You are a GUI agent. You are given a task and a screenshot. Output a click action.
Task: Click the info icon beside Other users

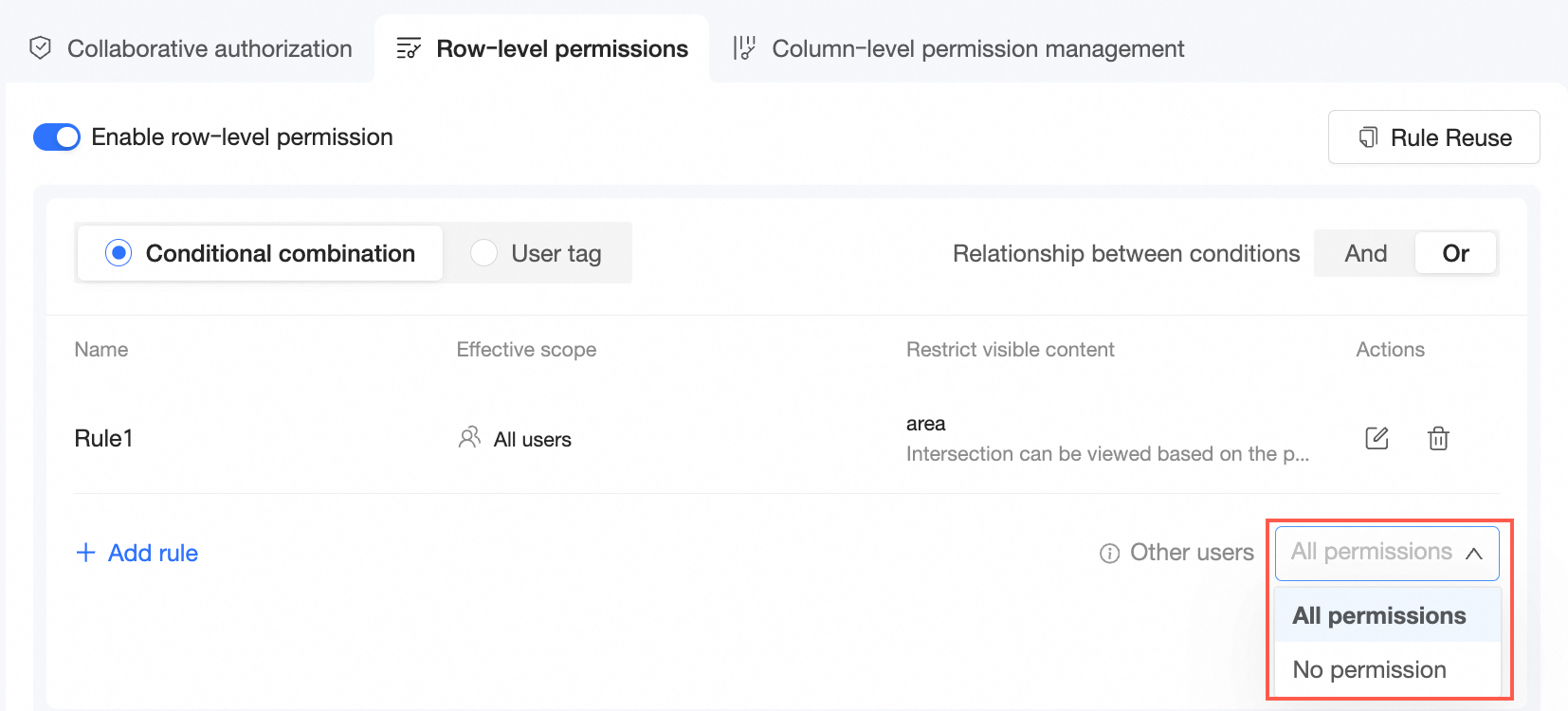pyautogui.click(x=1109, y=554)
